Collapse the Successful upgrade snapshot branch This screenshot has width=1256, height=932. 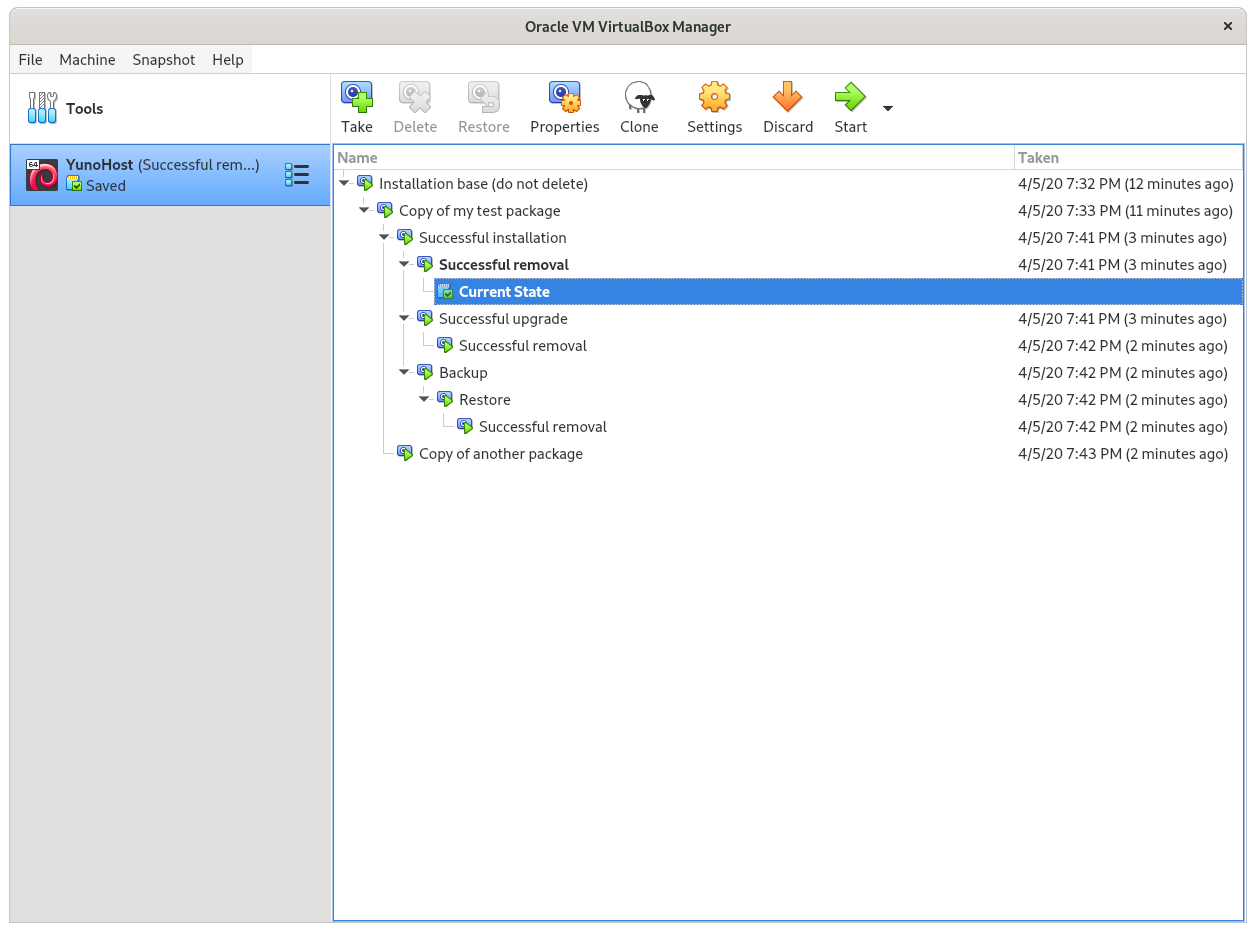coord(405,319)
